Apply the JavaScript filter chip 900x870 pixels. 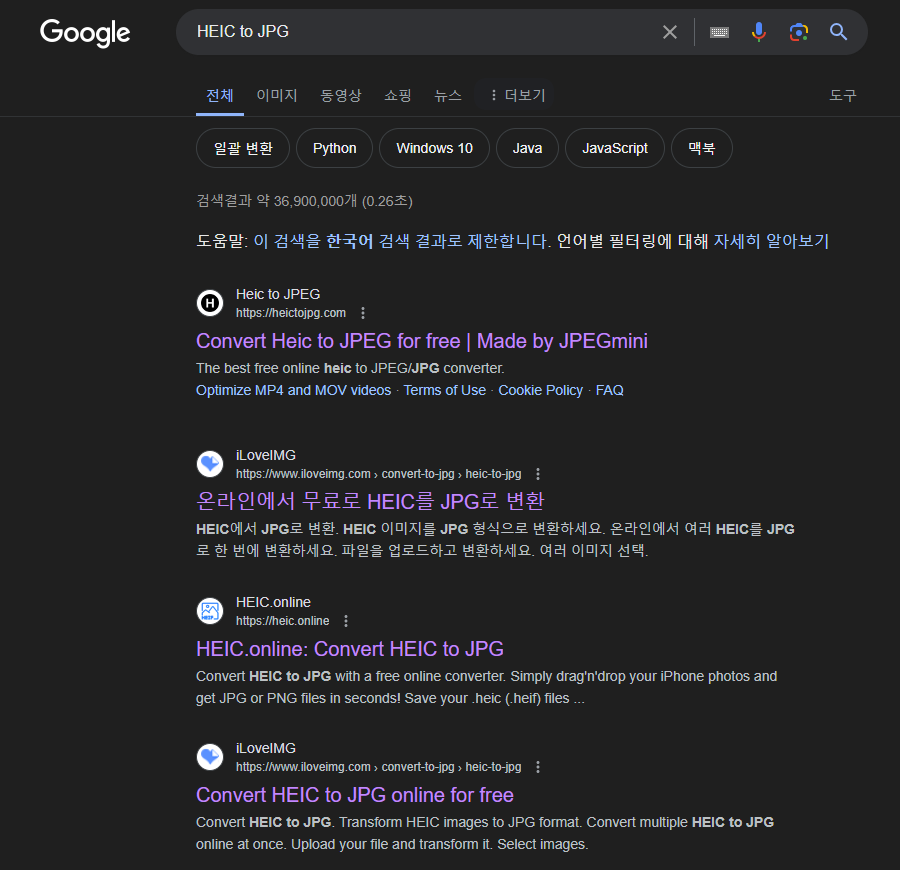[x=615, y=148]
